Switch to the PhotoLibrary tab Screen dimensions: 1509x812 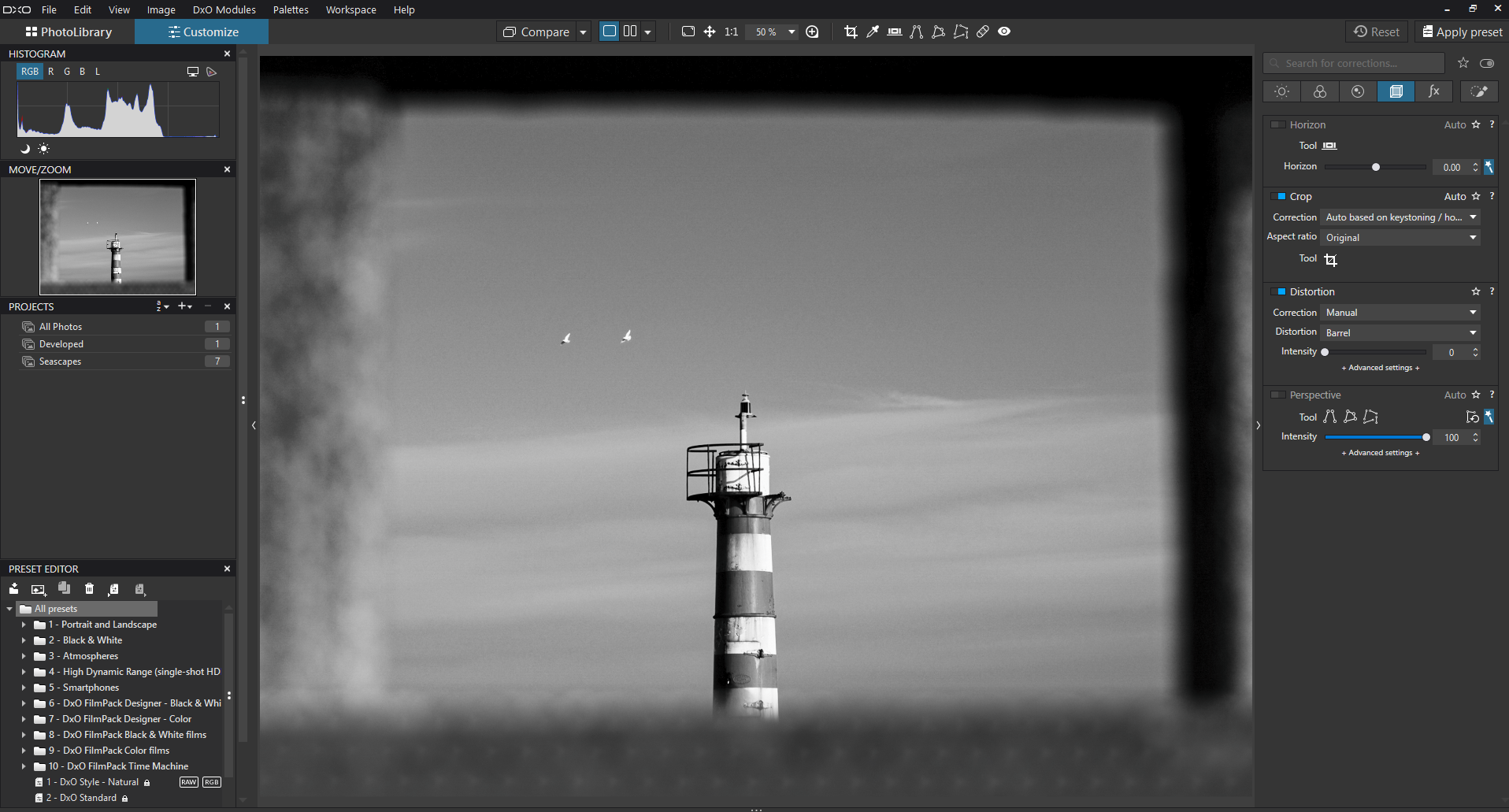(x=69, y=32)
